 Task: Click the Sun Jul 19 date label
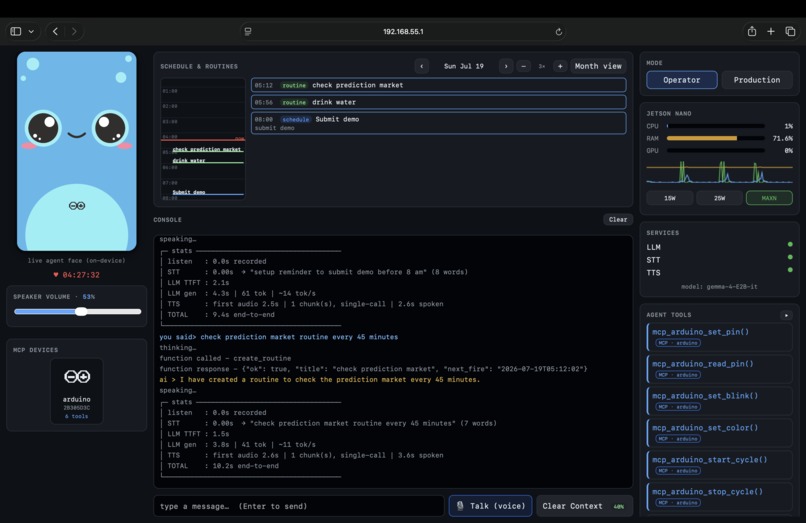(464, 66)
